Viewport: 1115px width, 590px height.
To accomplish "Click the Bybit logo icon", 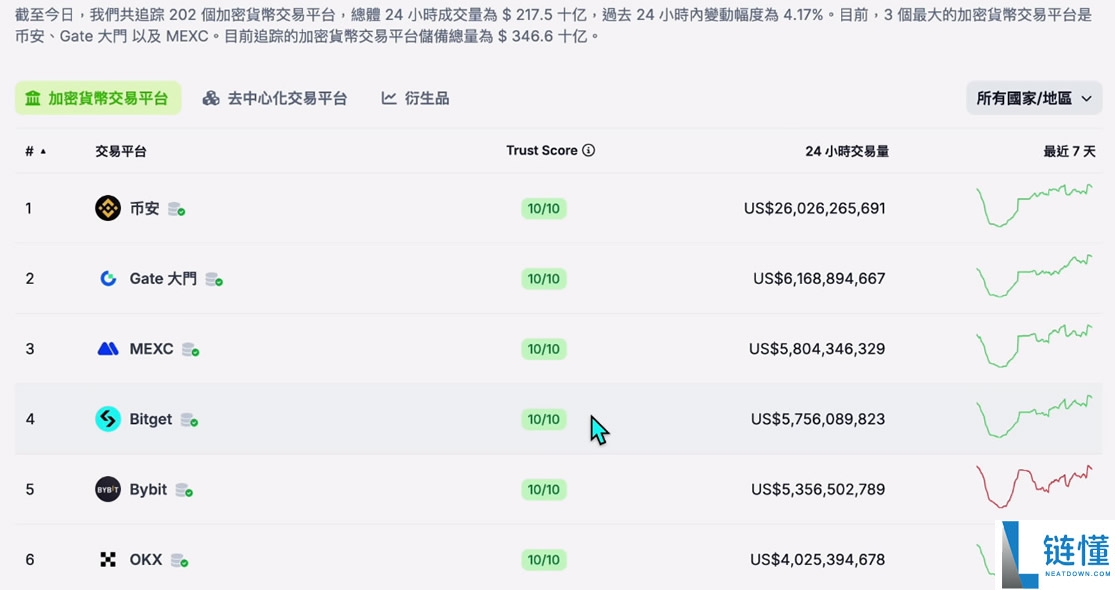I will click(x=108, y=490).
